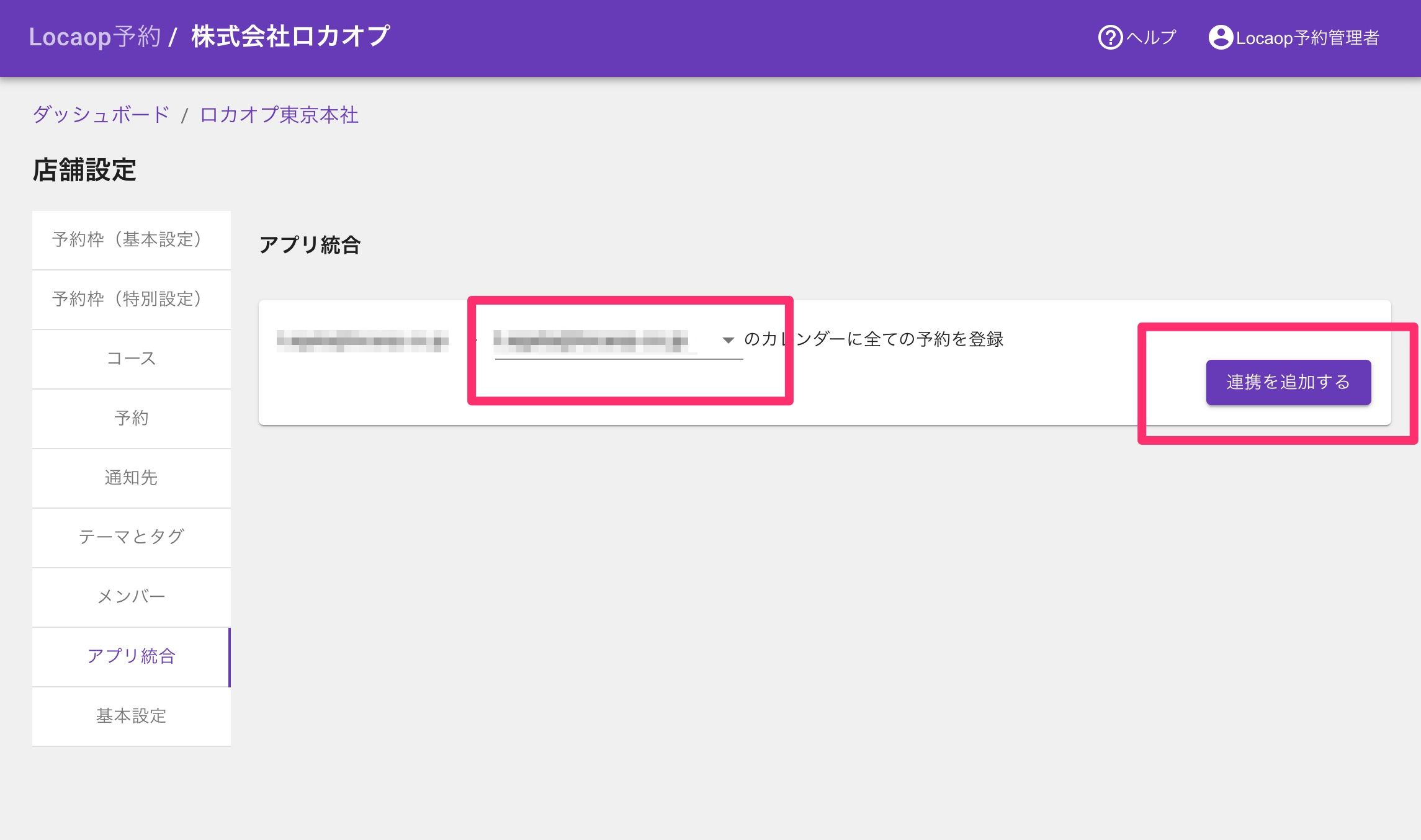Click the active アプリ統合 sidebar tab
Screen dimensions: 1421x840
click(131, 656)
